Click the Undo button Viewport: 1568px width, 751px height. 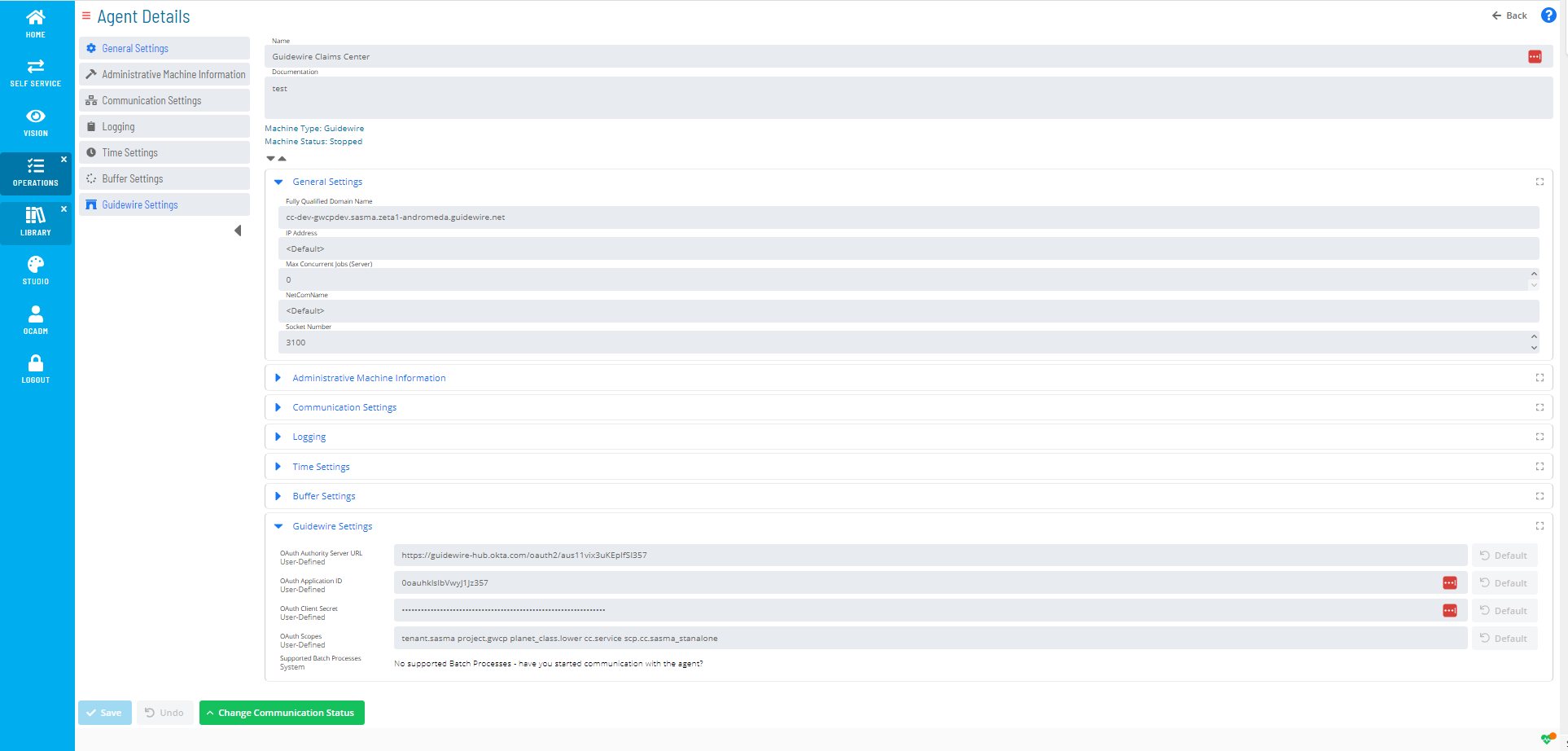[165, 713]
